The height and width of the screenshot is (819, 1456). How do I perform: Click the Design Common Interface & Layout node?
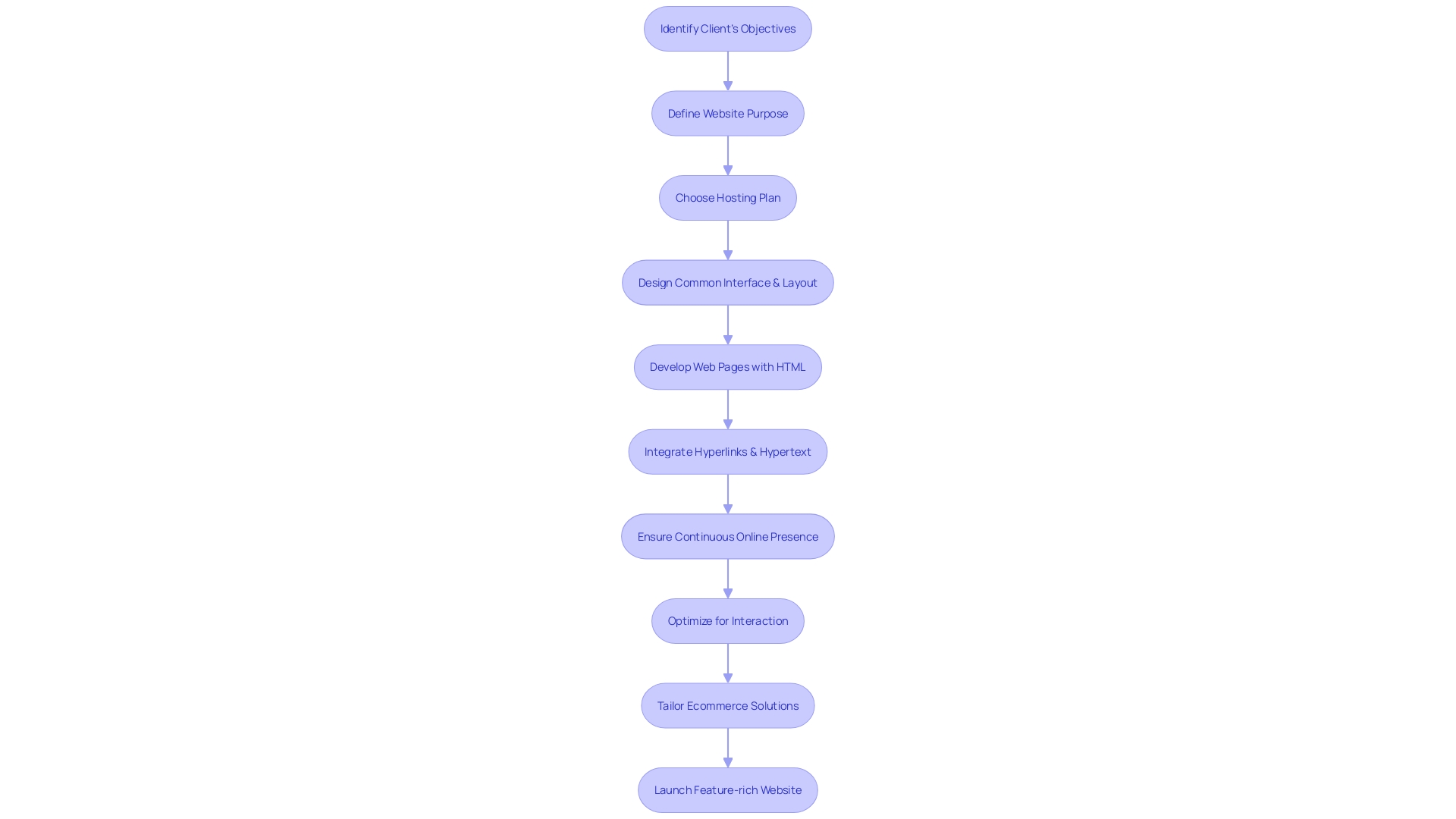[x=728, y=282]
